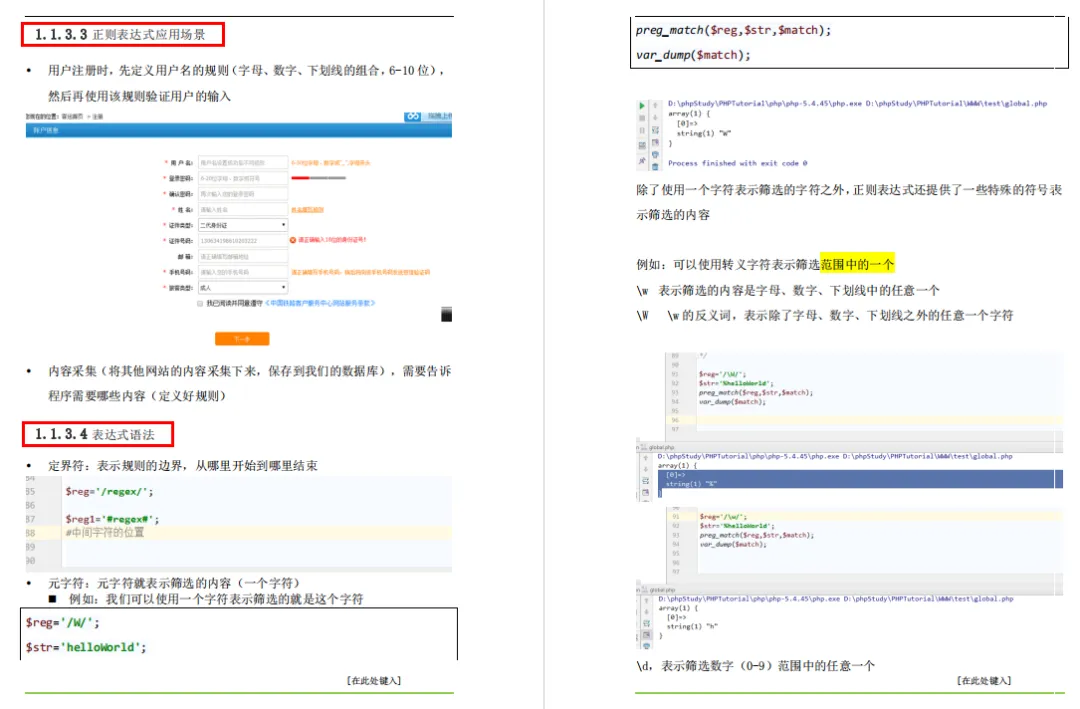Open the 证件类型 dropdown showing 二代身份证
Image resolution: width=1080 pixels, height=709 pixels.
(242, 225)
